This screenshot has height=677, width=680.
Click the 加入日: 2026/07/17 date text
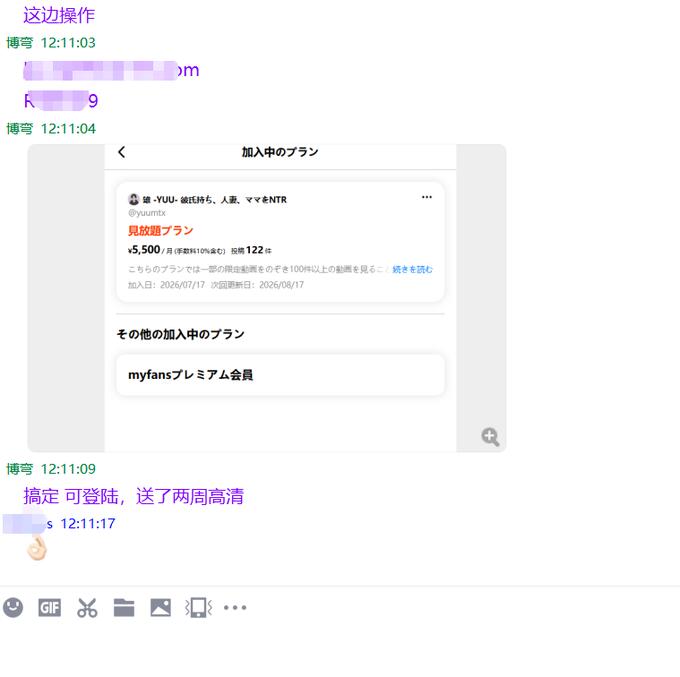pos(166,285)
